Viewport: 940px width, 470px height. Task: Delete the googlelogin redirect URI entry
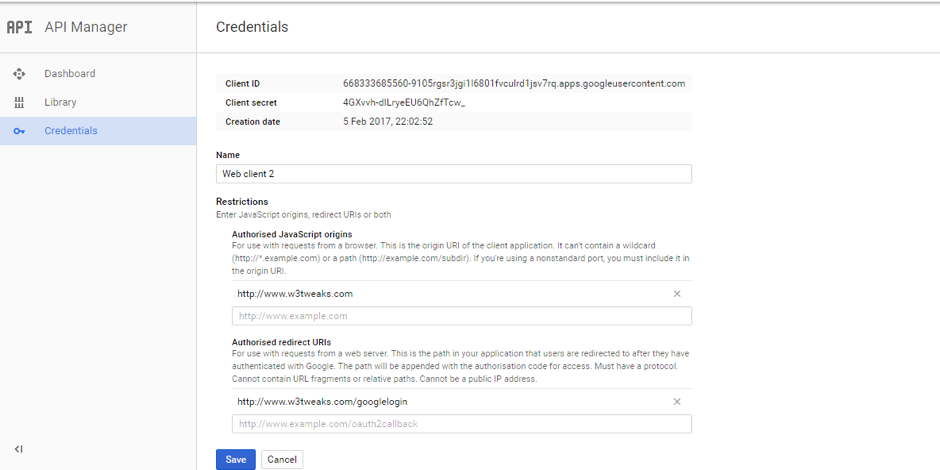click(x=677, y=402)
